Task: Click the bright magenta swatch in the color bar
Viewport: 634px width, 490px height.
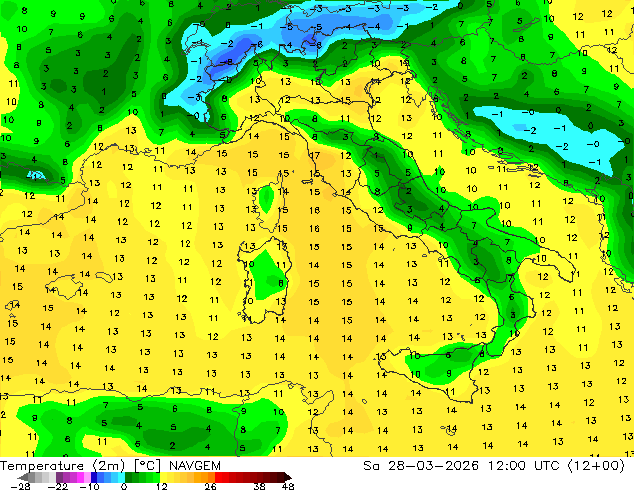Action: pyautogui.click(x=80, y=477)
